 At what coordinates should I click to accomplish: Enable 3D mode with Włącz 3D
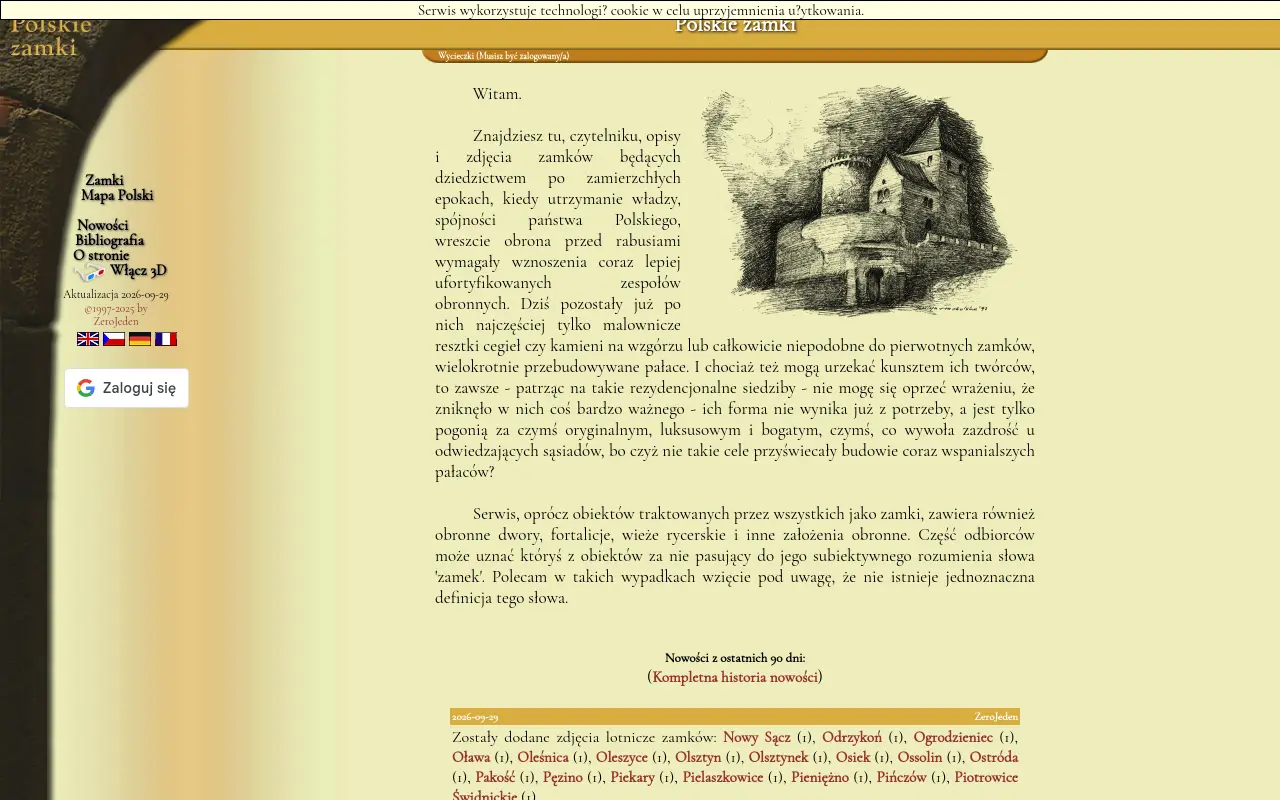click(x=138, y=271)
